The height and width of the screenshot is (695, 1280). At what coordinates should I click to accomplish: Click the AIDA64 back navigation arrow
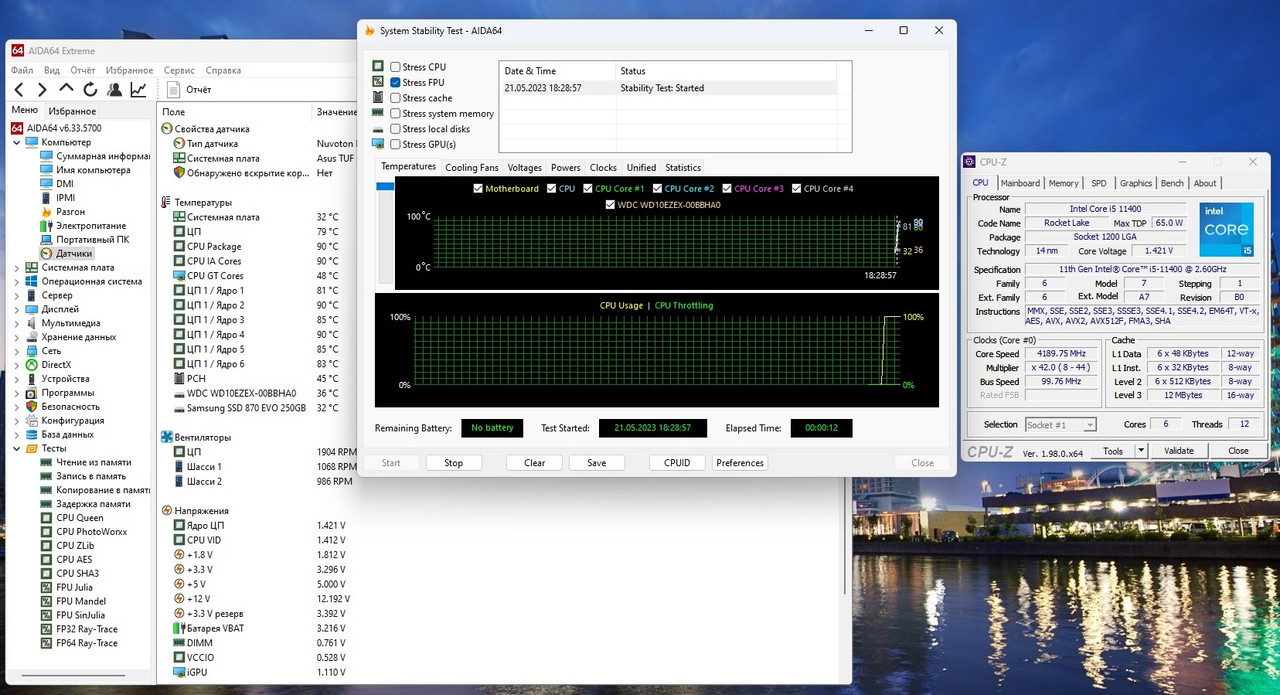pyautogui.click(x=19, y=90)
